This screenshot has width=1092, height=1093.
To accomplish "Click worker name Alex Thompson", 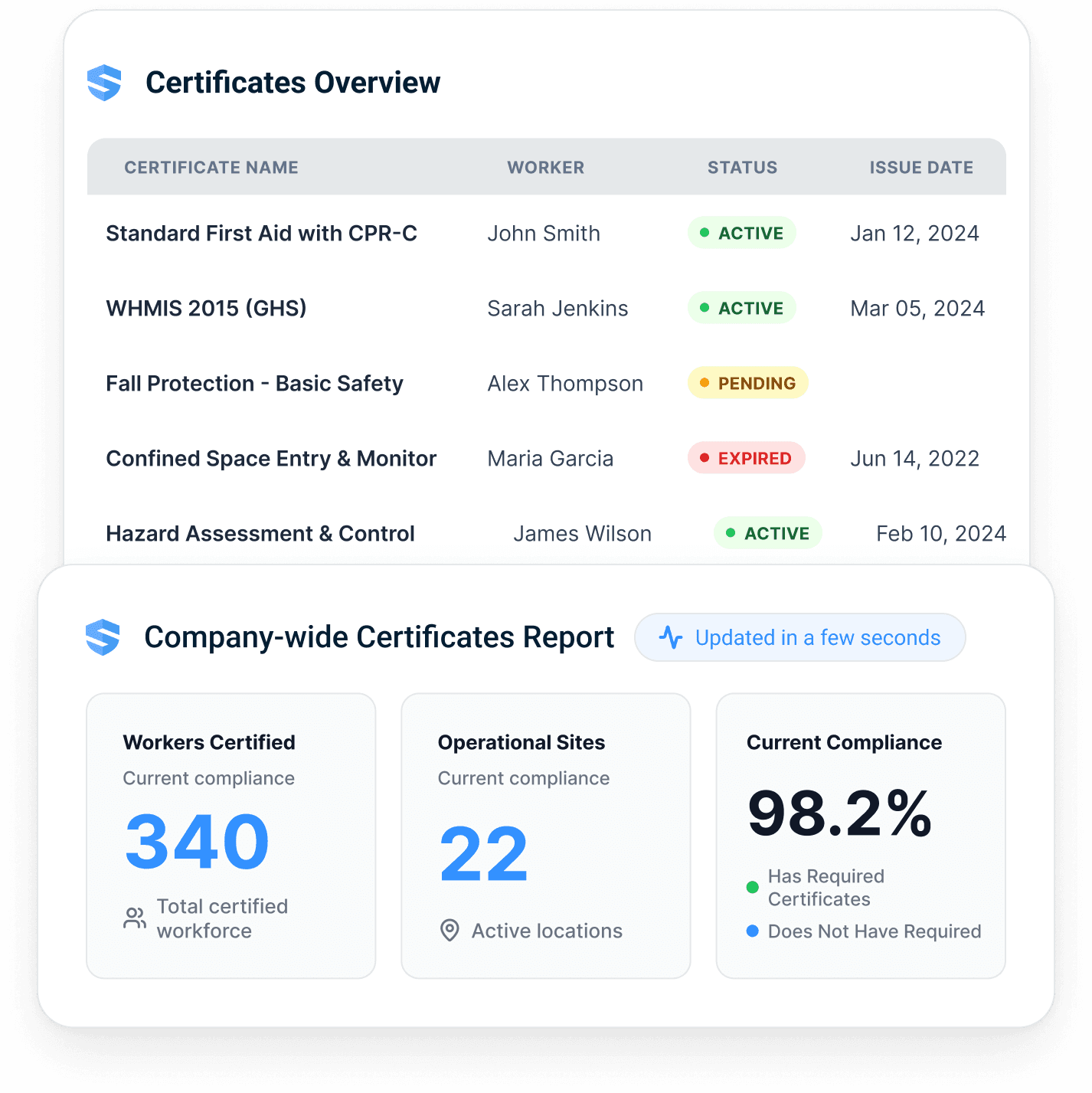I will pyautogui.click(x=566, y=383).
